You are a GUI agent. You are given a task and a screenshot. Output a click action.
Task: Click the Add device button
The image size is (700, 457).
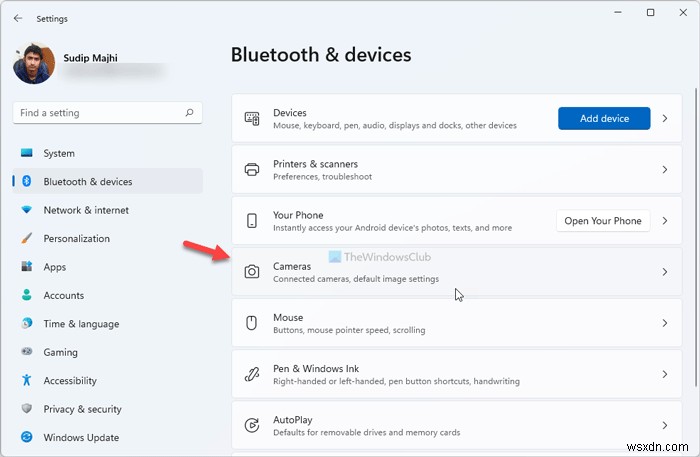click(x=604, y=118)
